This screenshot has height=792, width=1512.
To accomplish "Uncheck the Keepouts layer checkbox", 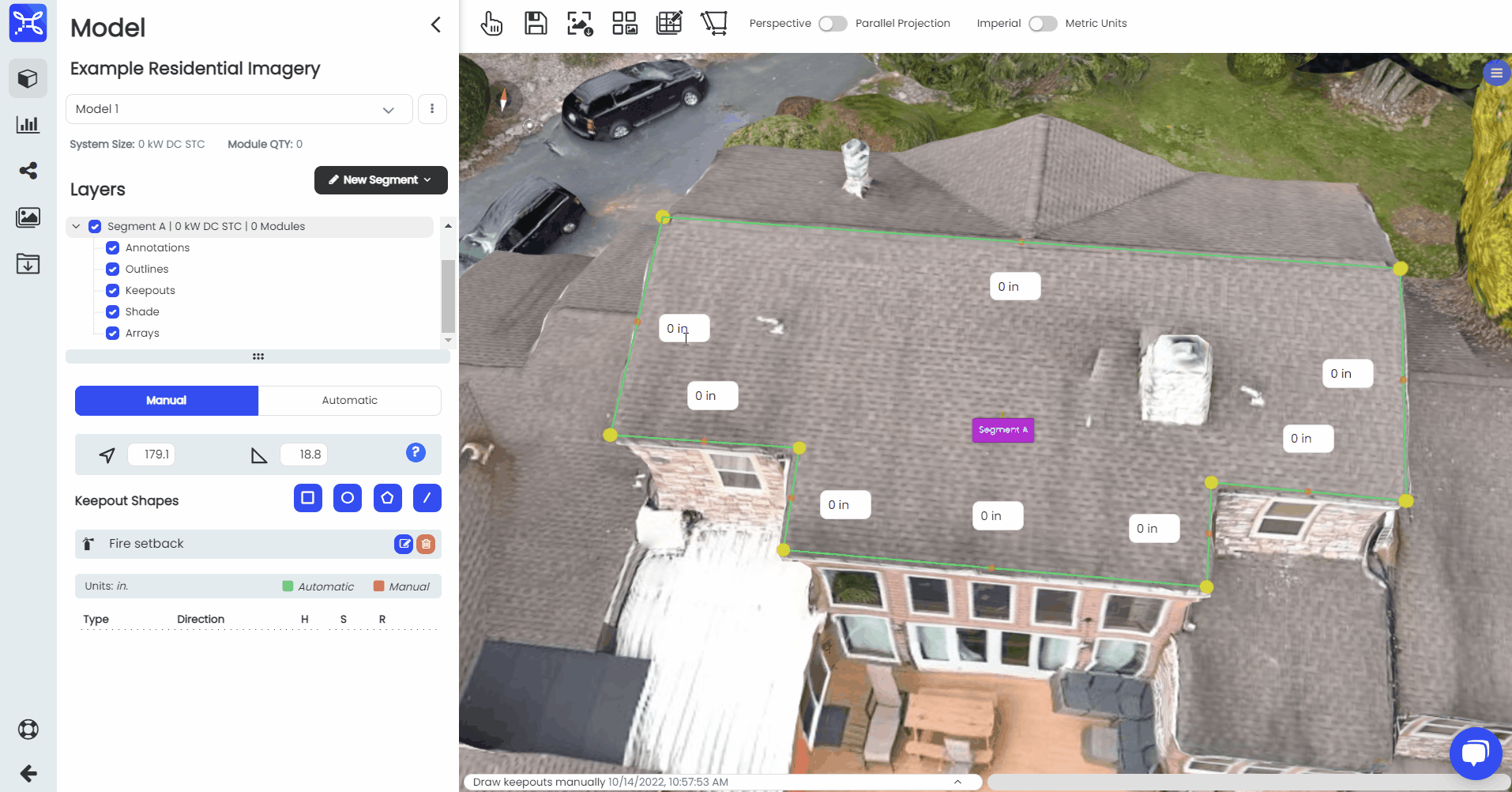I will pyautogui.click(x=113, y=291).
